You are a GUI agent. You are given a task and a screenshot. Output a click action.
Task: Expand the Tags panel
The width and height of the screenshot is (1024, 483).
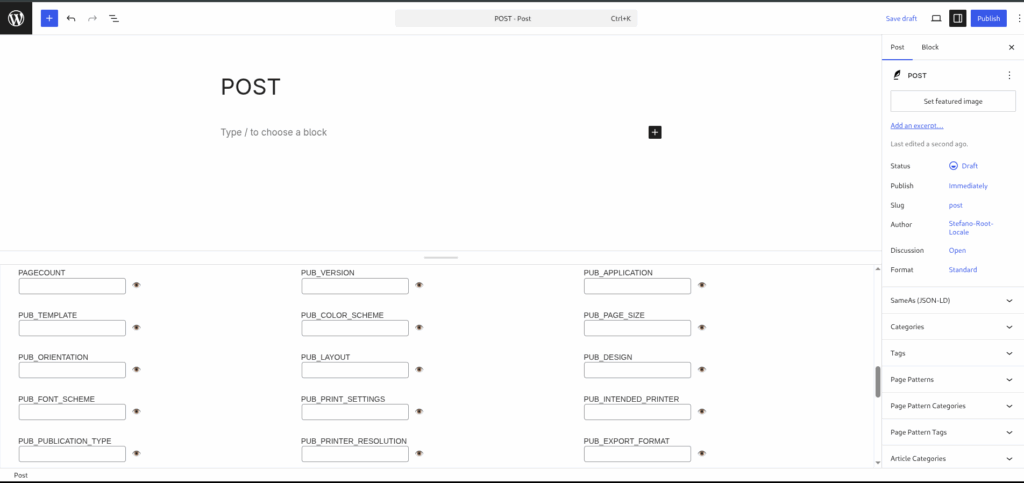click(953, 353)
